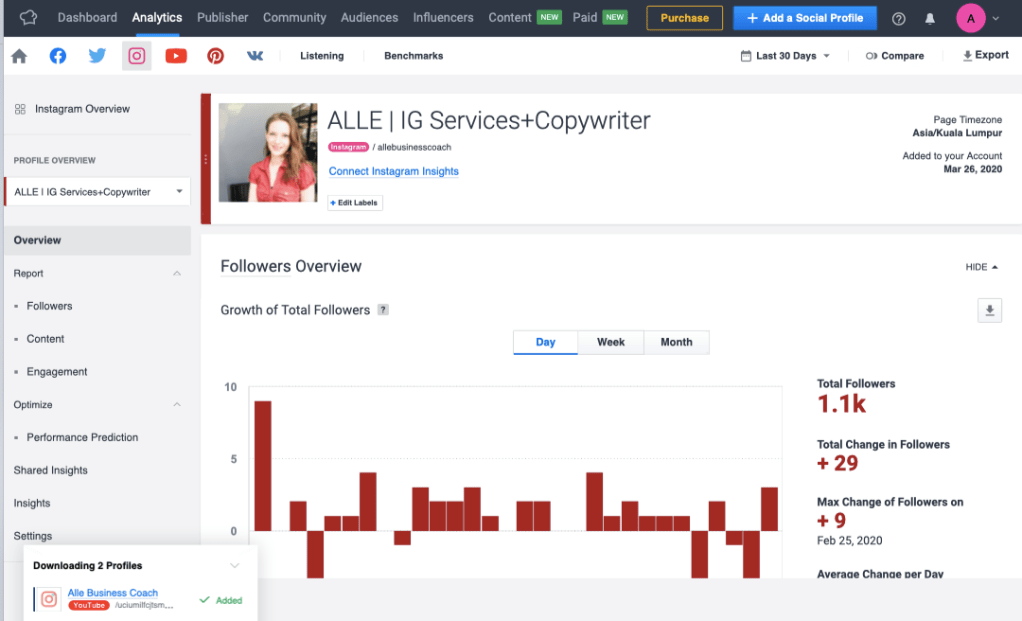Click Connect Instagram Insights link
This screenshot has height=621, width=1022.
coord(394,171)
